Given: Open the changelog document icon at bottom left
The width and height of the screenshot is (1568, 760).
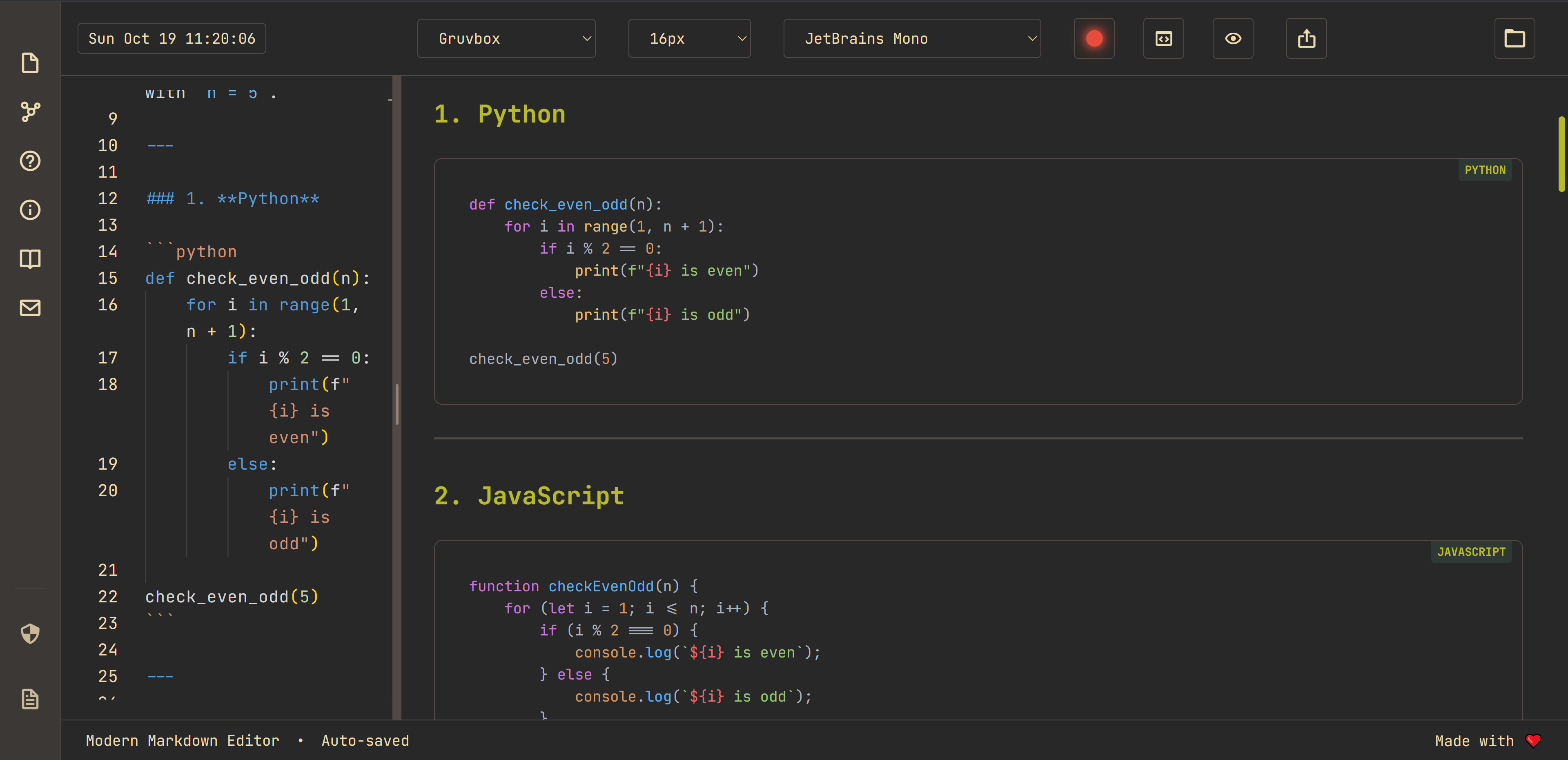Looking at the screenshot, I should [30, 698].
